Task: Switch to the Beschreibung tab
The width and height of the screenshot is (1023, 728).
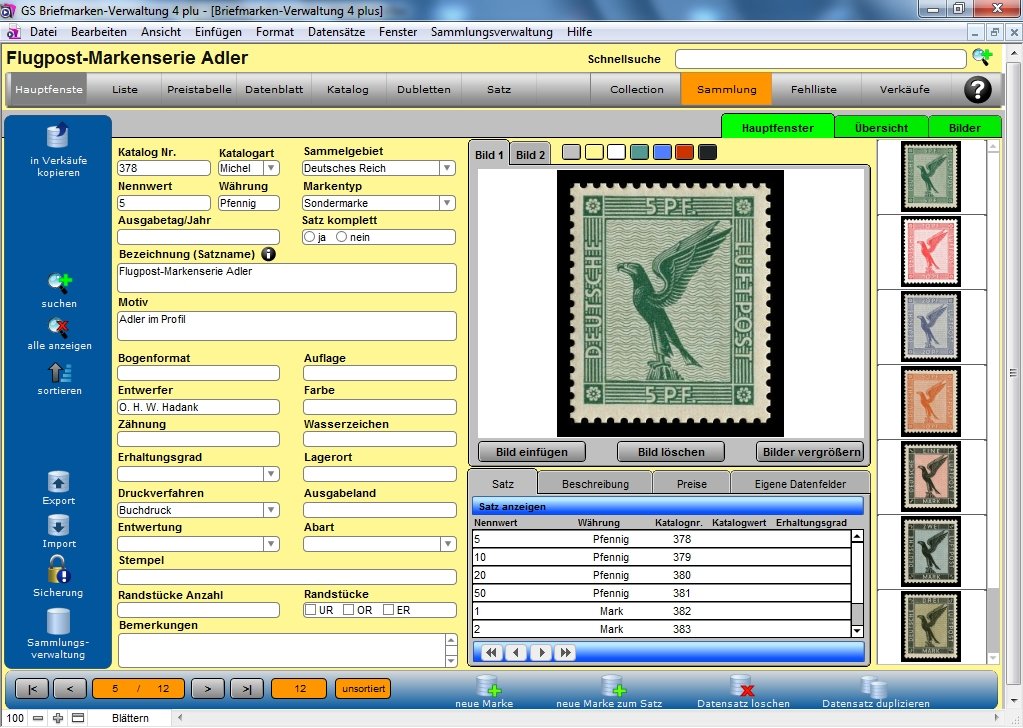Action: 595,484
